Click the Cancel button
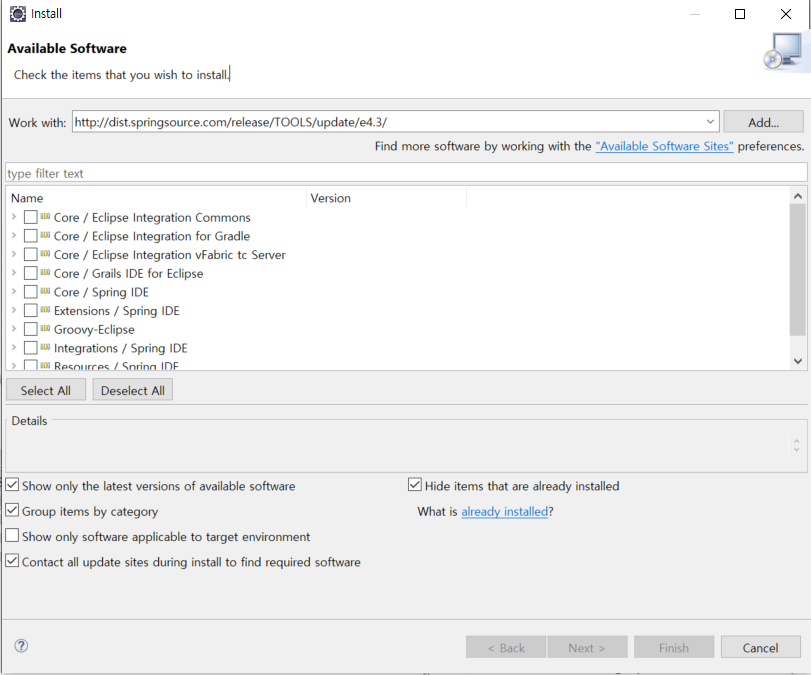811x675 pixels. [760, 648]
